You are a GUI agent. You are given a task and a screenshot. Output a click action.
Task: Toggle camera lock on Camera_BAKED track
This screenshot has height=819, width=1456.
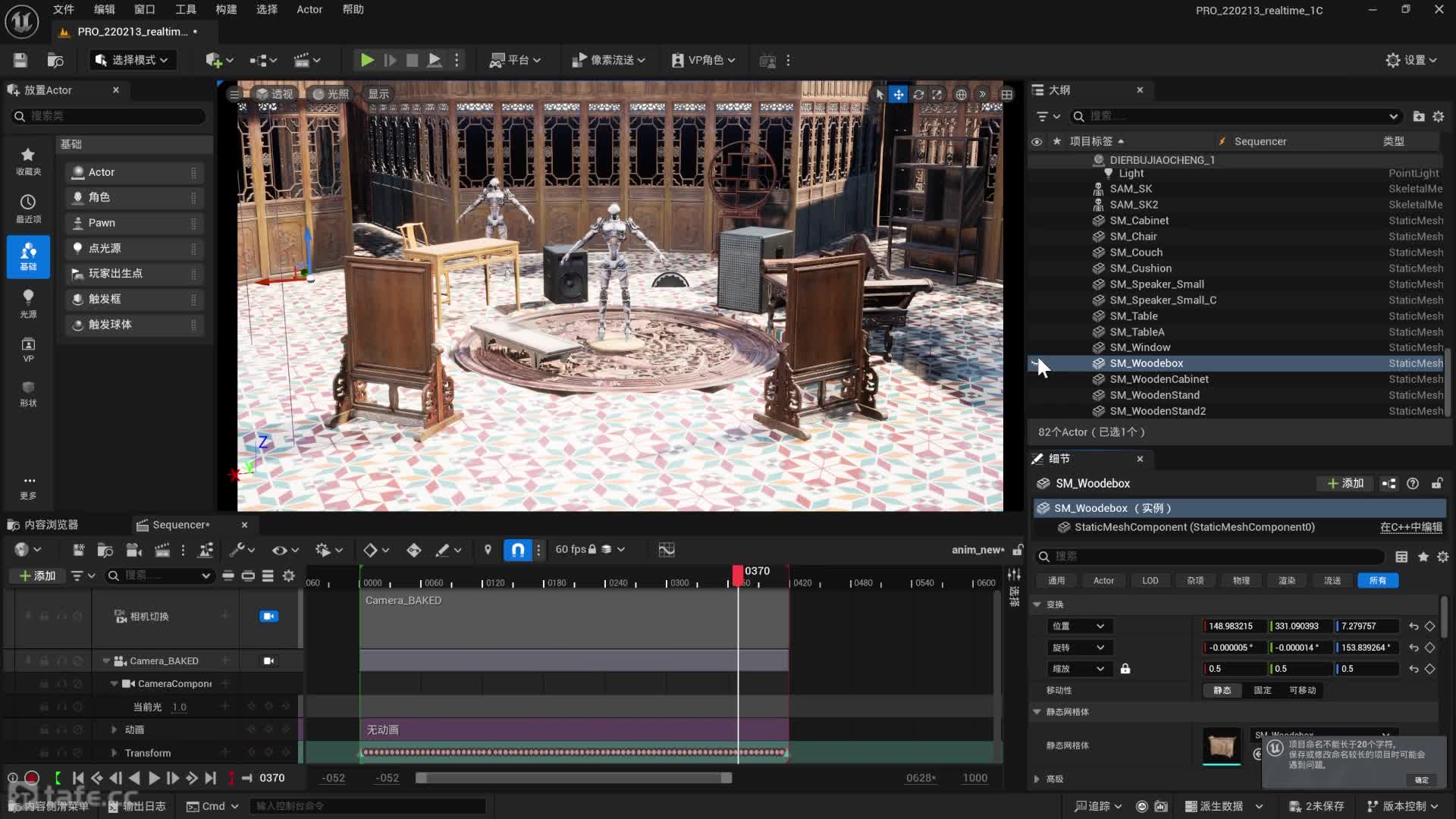point(268,661)
